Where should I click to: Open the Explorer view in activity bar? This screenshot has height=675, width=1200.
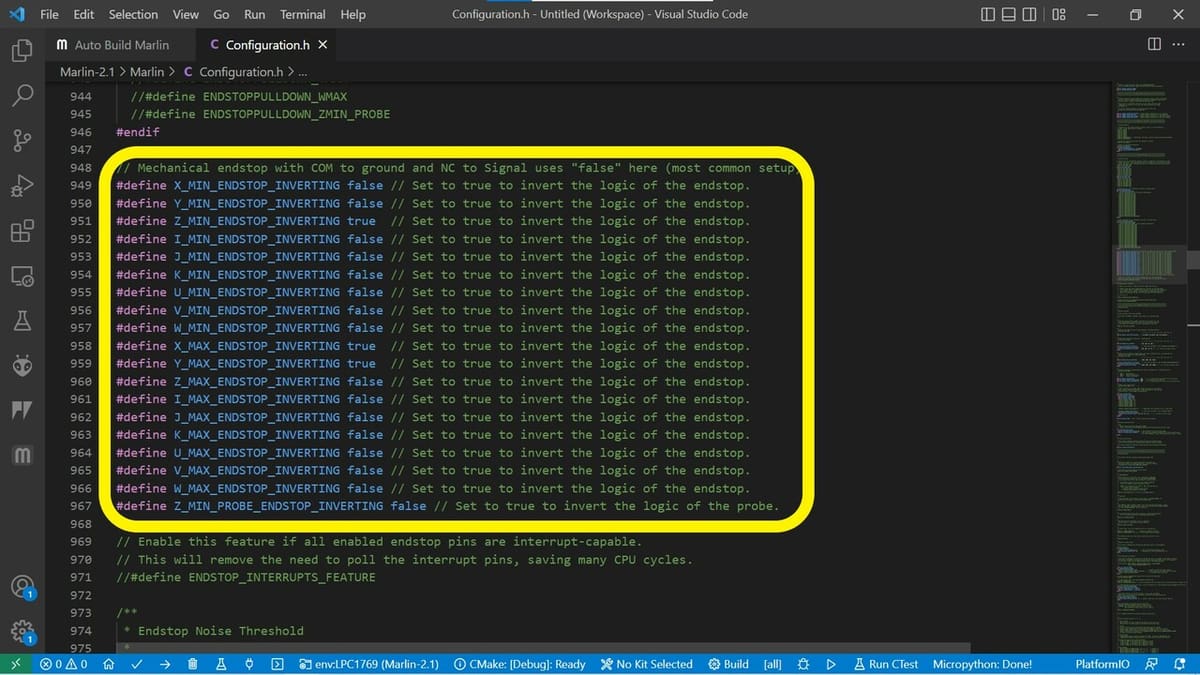(x=22, y=49)
